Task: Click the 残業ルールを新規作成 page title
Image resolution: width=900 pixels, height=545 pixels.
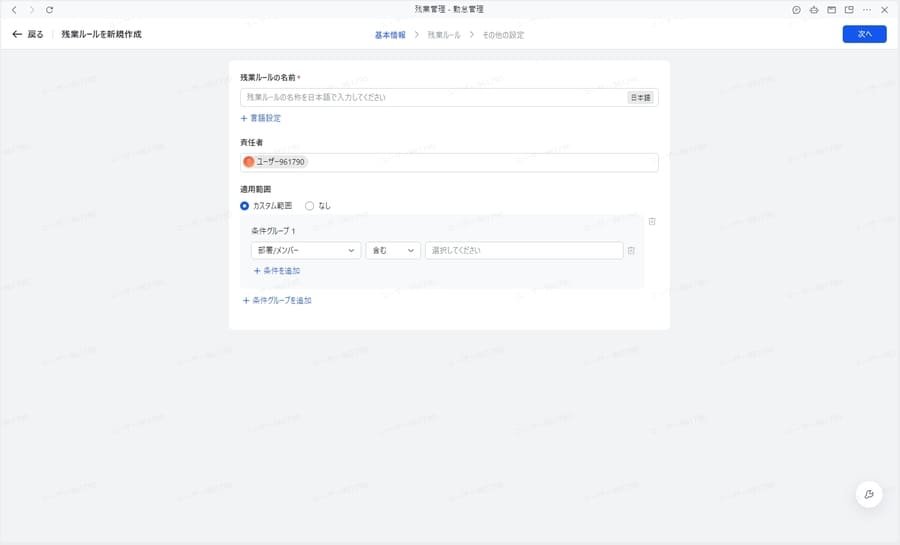Action: click(102, 34)
